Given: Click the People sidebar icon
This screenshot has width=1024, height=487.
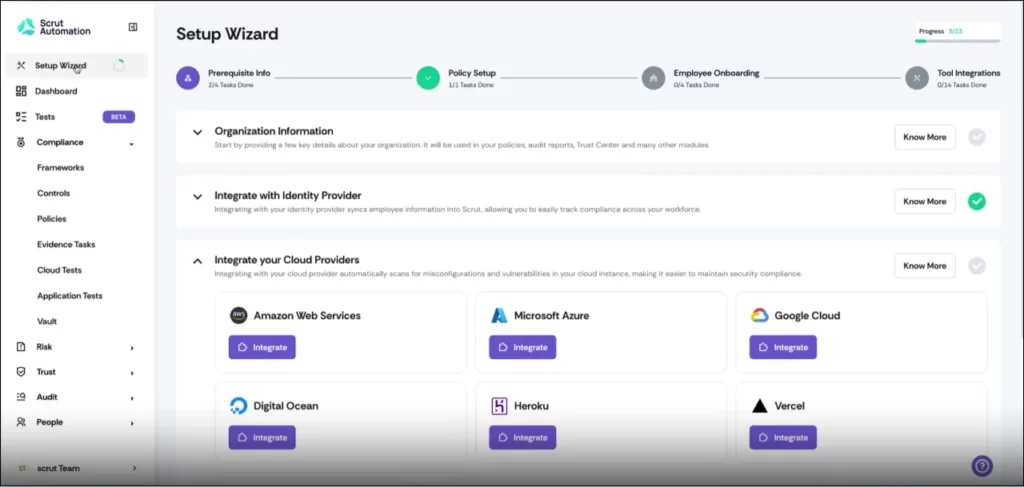Looking at the screenshot, I should (x=21, y=422).
